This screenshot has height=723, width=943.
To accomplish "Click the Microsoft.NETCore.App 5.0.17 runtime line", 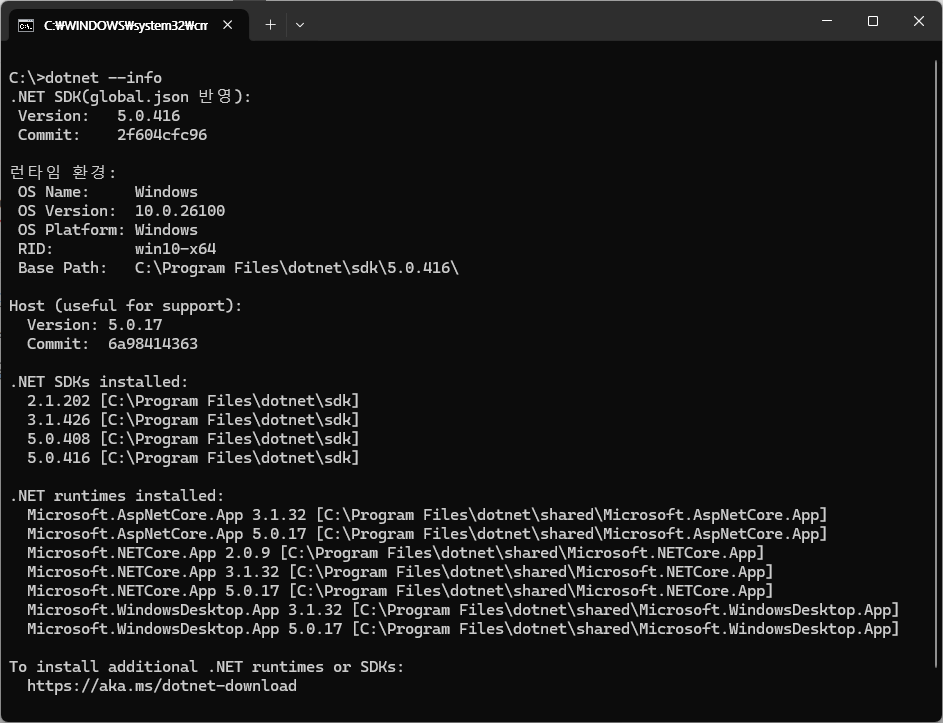I will pyautogui.click(x=400, y=591).
